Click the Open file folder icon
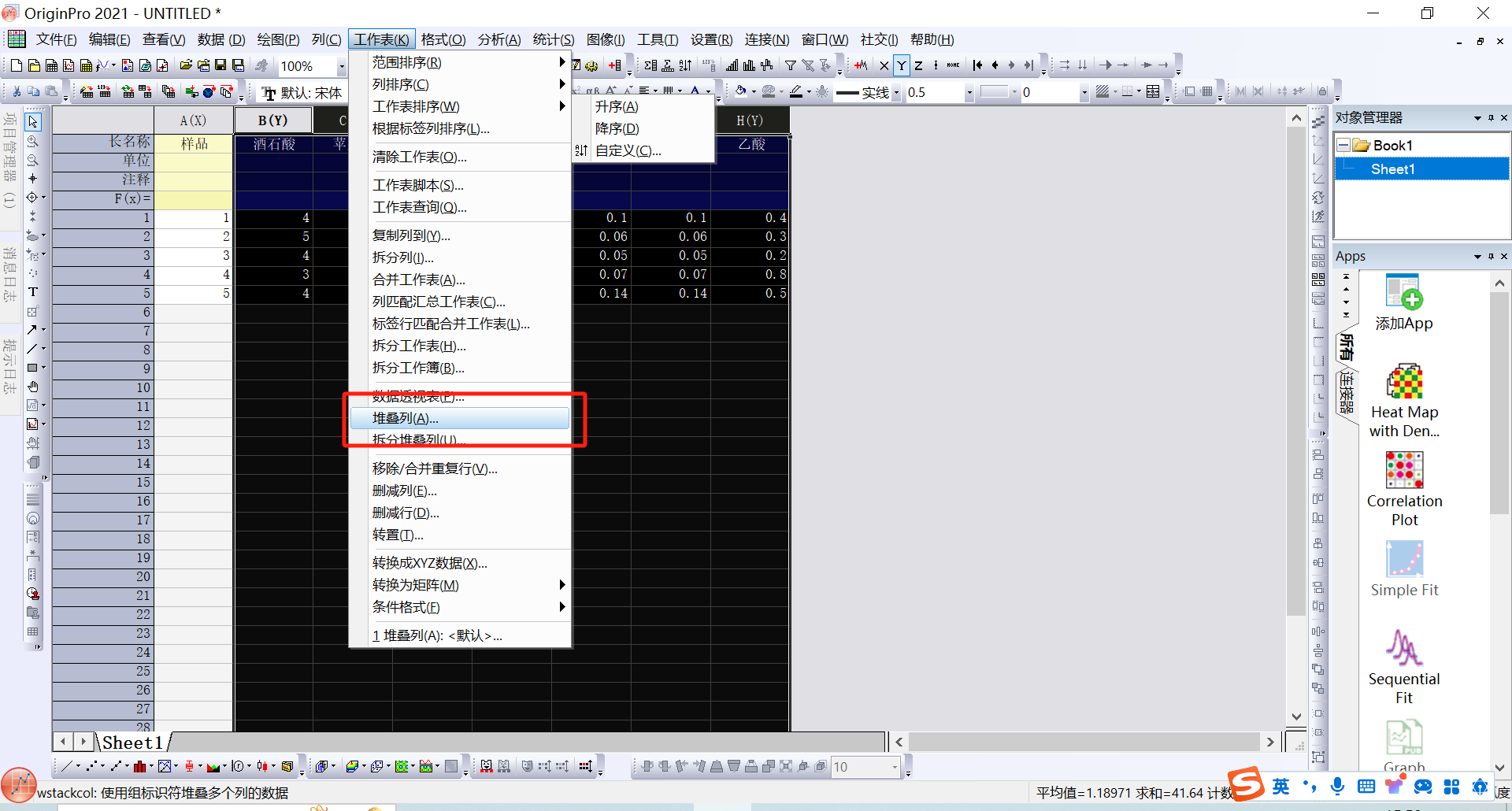This screenshot has width=1512, height=811. (186, 65)
